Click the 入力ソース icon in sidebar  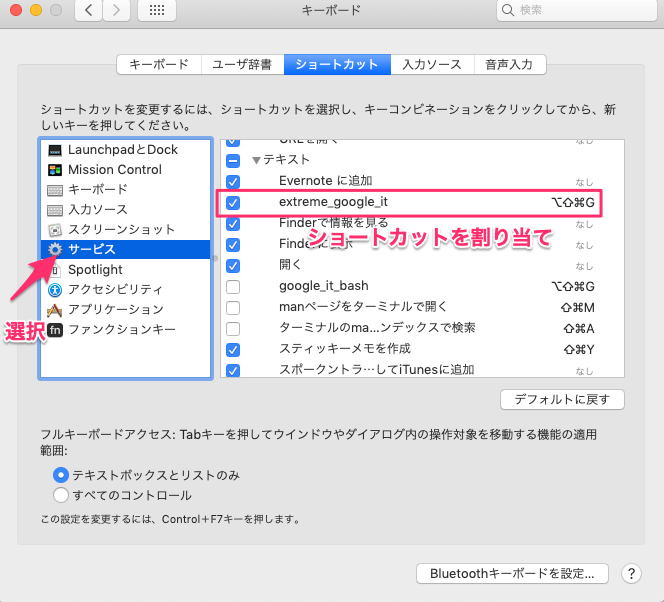click(x=55, y=210)
